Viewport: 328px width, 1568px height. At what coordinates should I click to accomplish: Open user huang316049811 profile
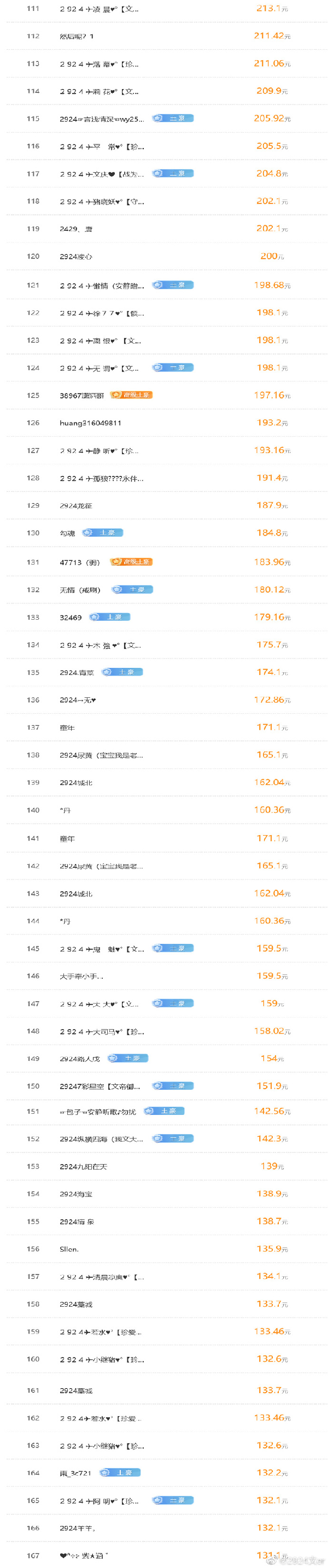point(91,423)
